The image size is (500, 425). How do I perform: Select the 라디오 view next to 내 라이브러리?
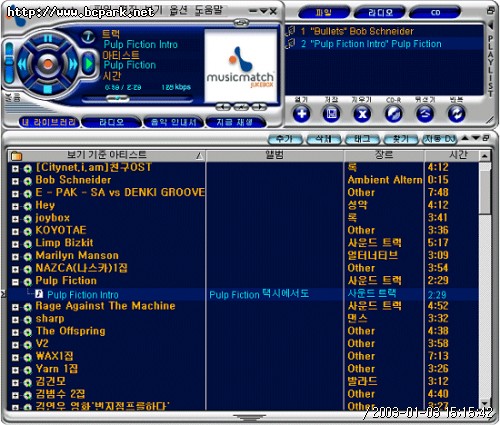point(111,122)
